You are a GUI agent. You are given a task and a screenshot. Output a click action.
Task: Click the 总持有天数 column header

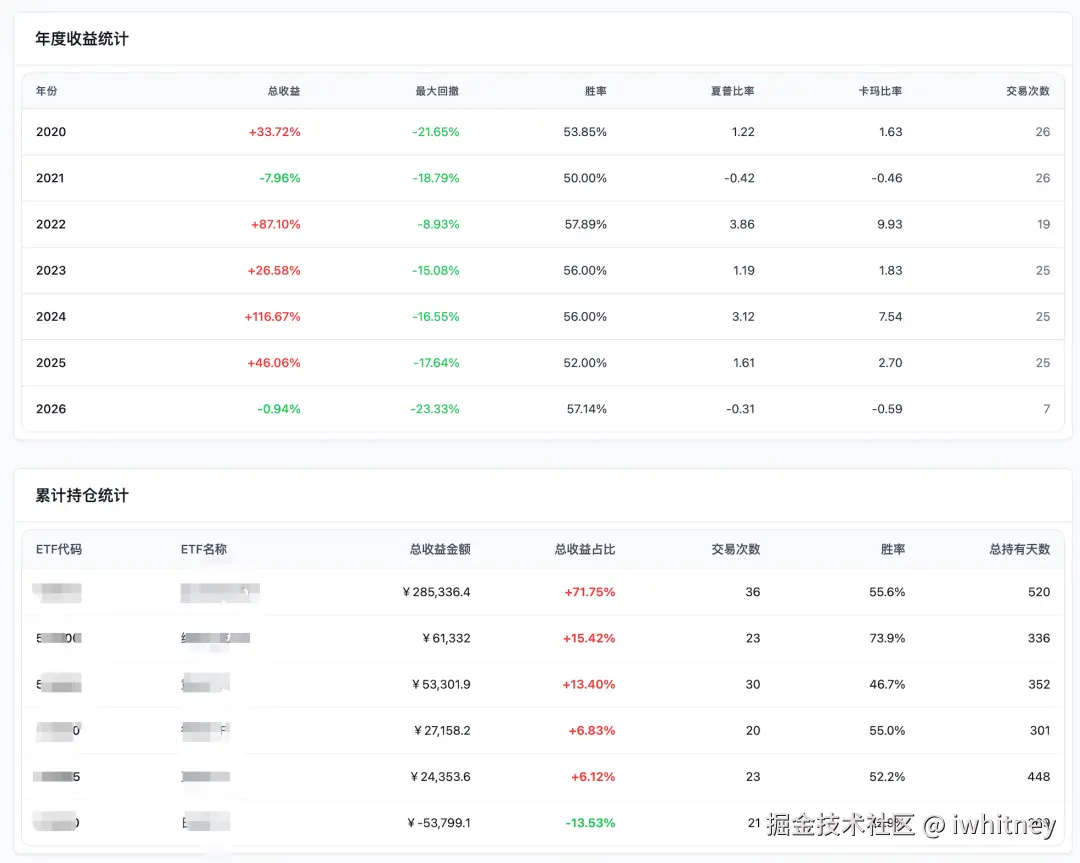[x=1019, y=549]
